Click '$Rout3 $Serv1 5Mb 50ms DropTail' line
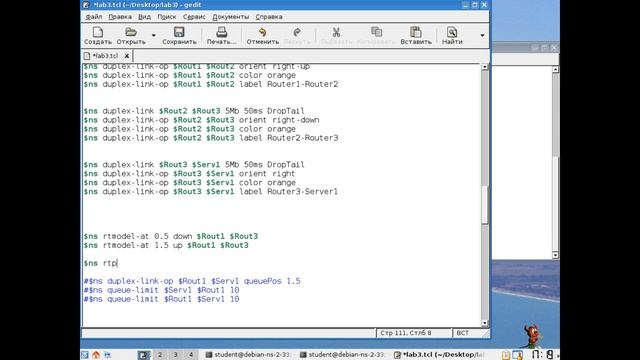This screenshot has width=640, height=360. 194,165
